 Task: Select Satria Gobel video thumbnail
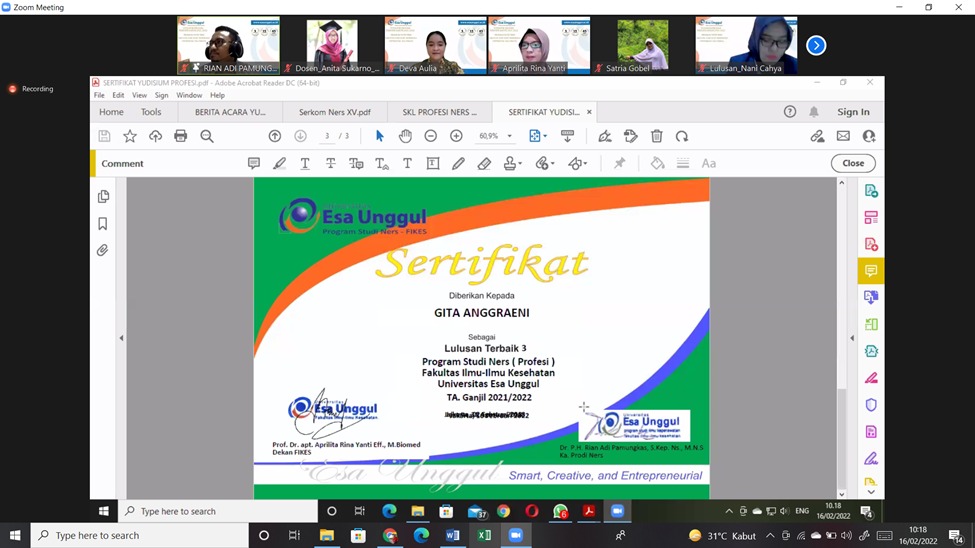tap(643, 45)
